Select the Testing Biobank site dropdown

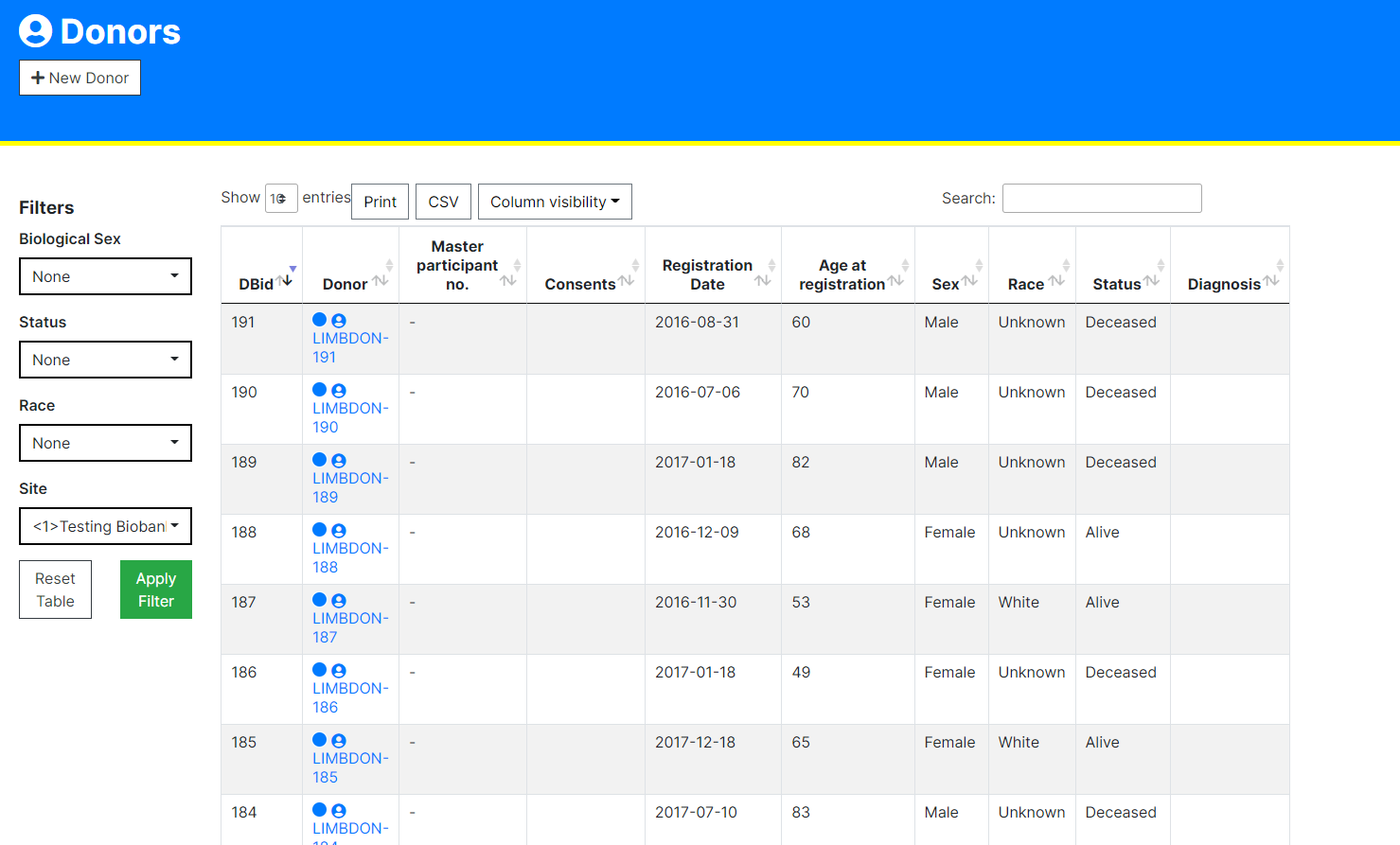pos(105,525)
